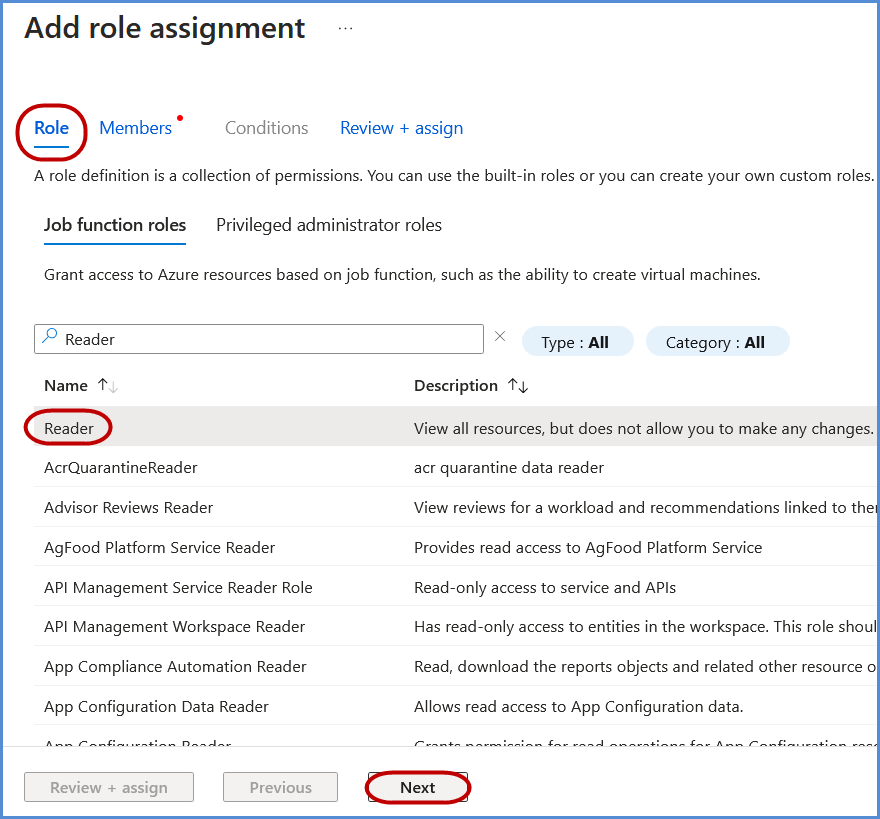
Task: Clear the Reader search text
Action: coord(501,337)
